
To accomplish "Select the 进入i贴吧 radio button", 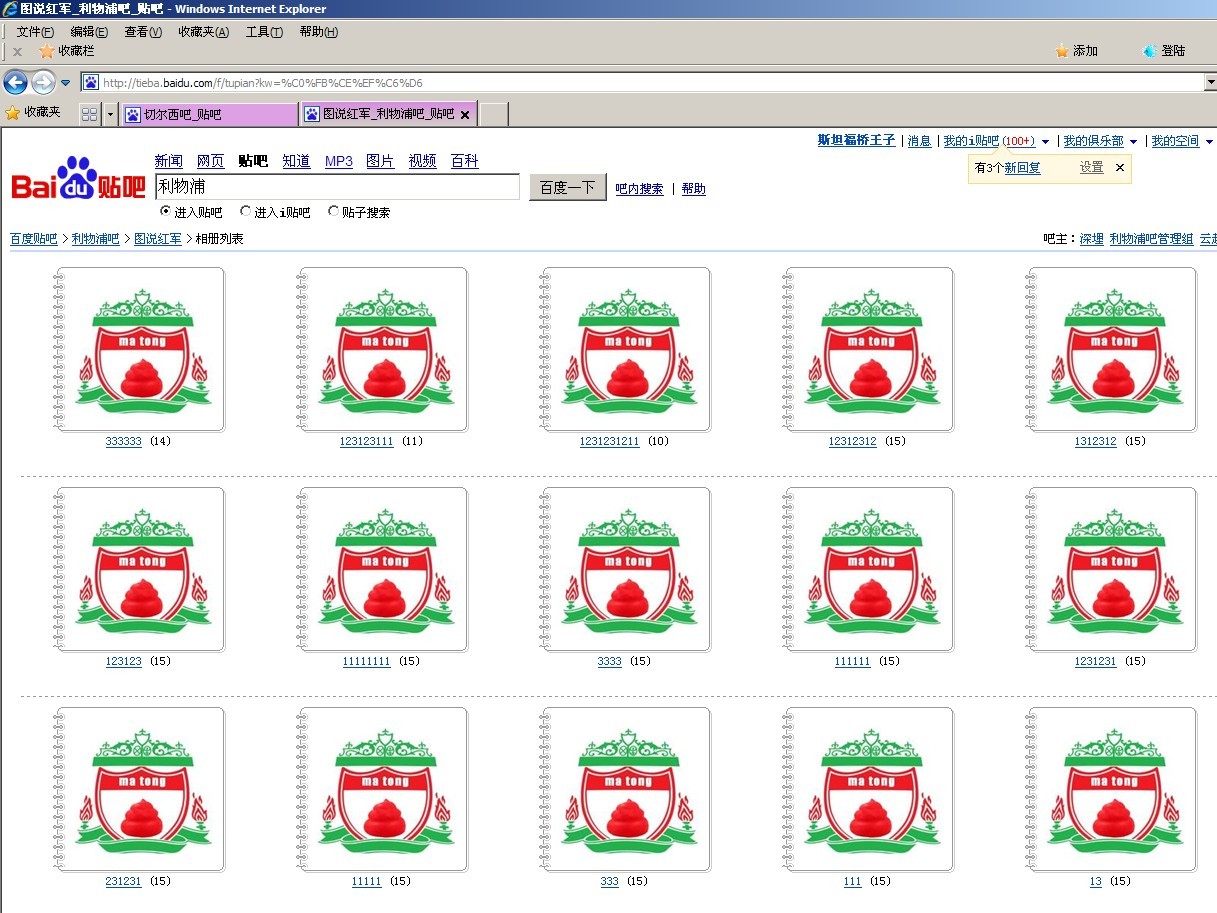I will click(246, 212).
